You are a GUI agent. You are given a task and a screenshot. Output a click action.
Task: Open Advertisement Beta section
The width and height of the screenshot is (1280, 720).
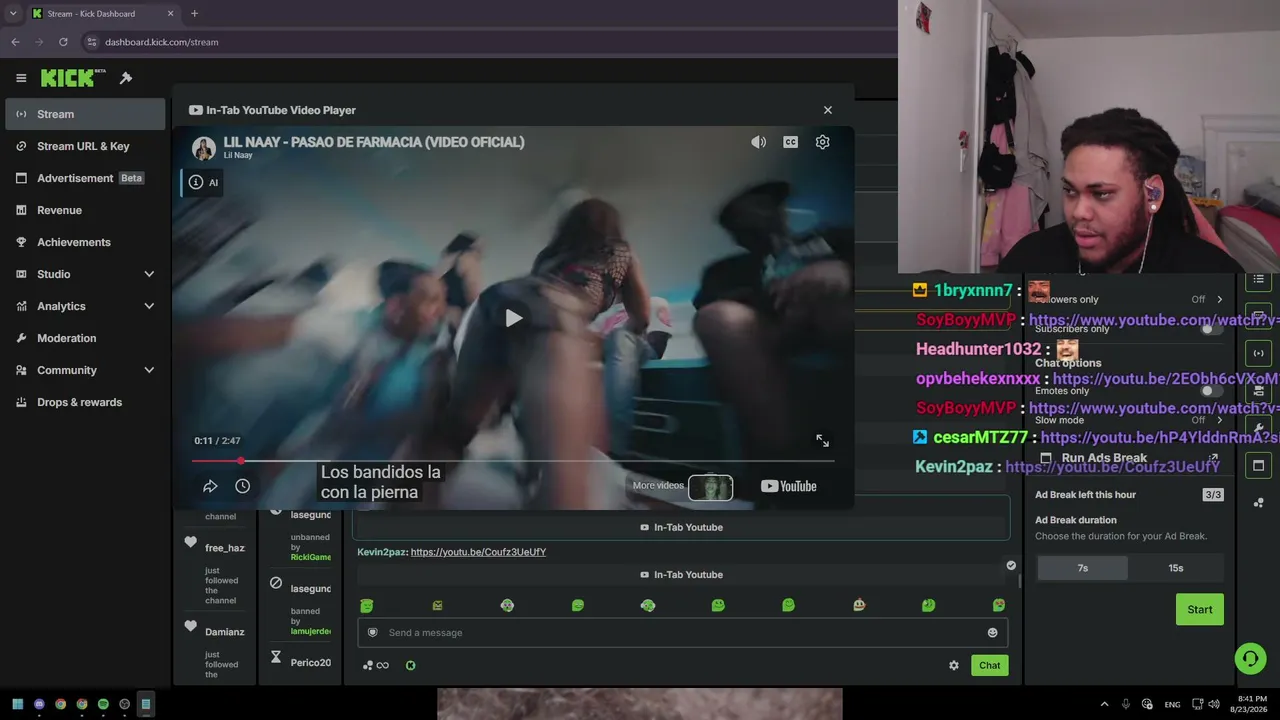tap(85, 178)
